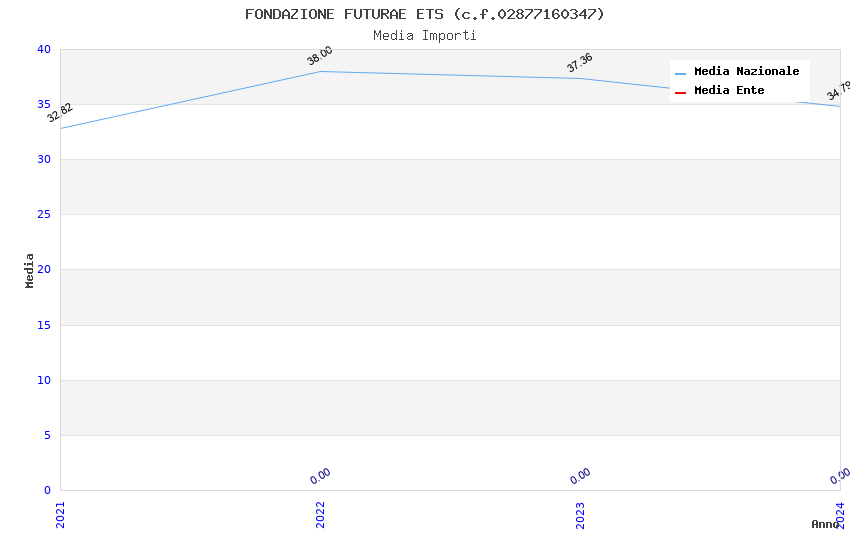Viewport: 850px width, 550px height.
Task: Select the 38.00 data point label
Action: [x=320, y=56]
